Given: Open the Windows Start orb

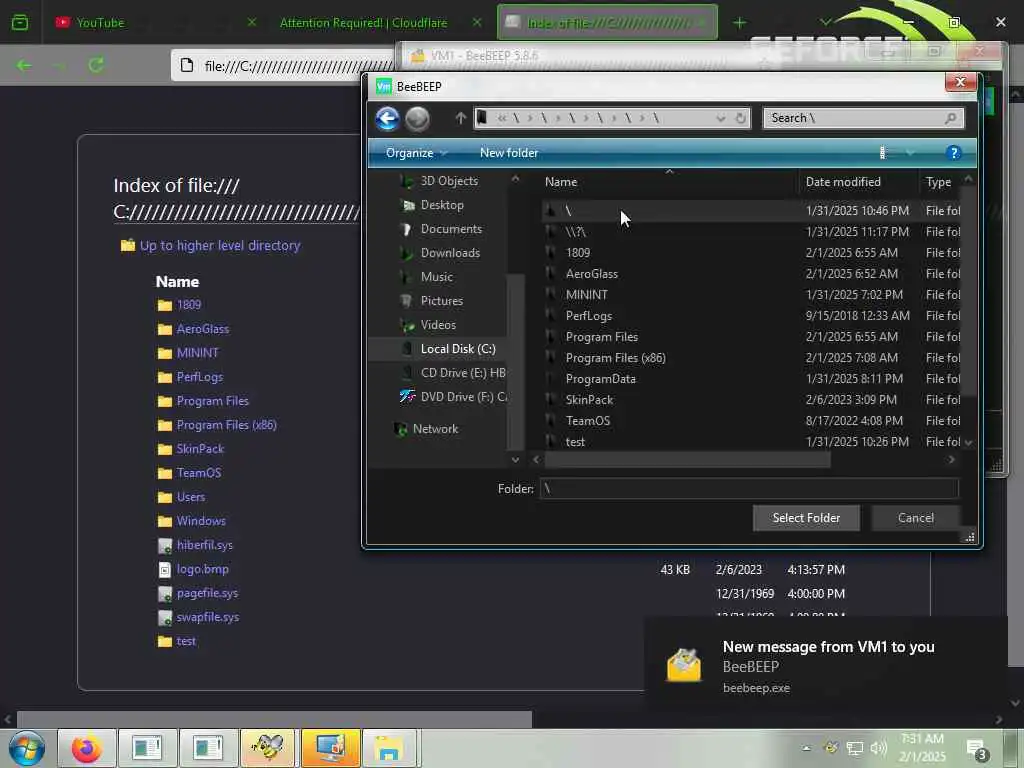Looking at the screenshot, I should point(27,748).
